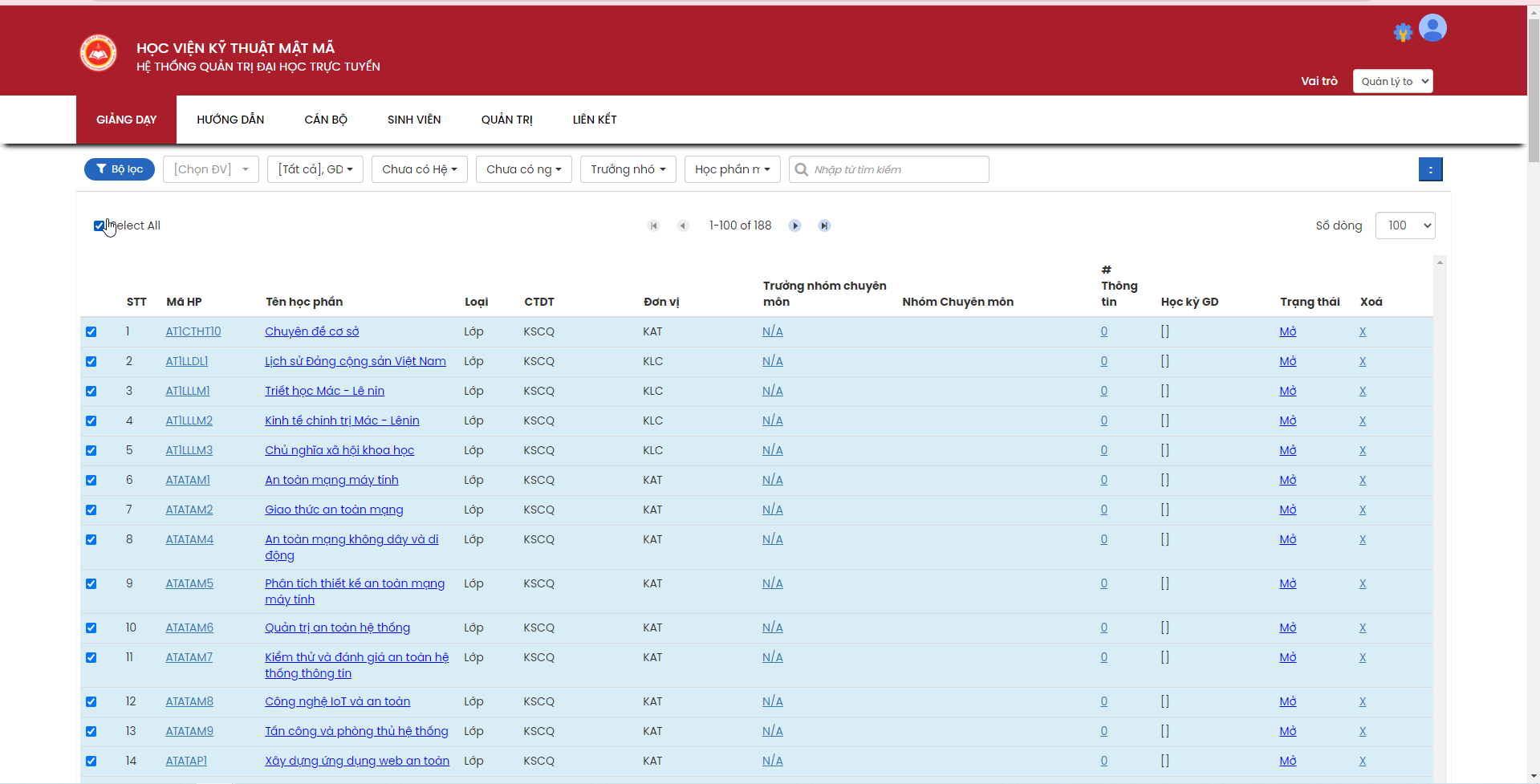
Task: Click the table scrollbar up arrow
Action: [x=1440, y=262]
